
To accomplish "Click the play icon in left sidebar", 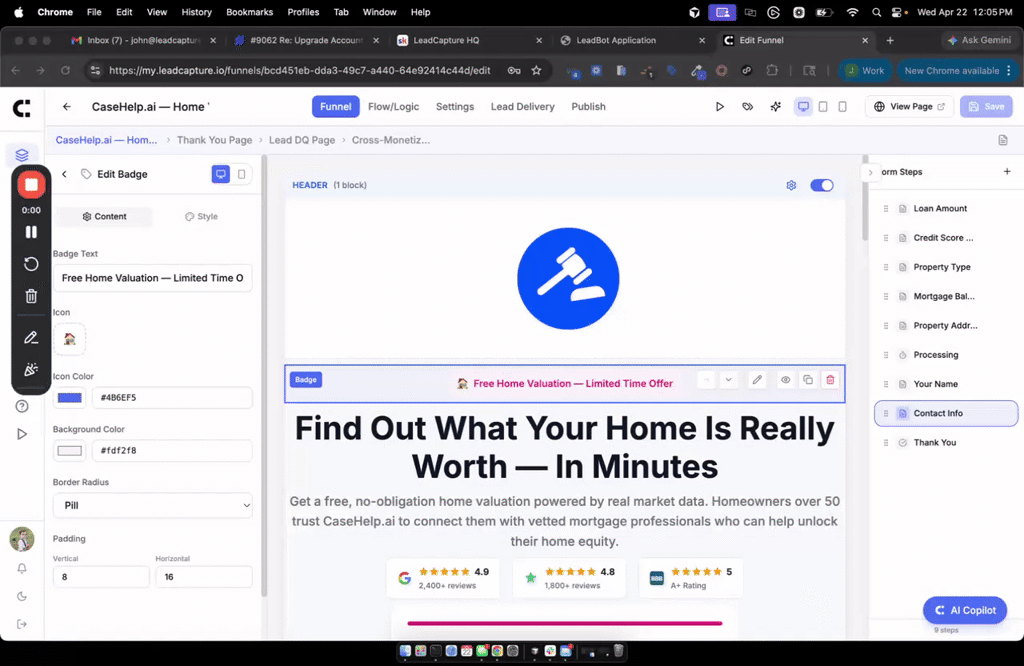I will click(x=22, y=434).
